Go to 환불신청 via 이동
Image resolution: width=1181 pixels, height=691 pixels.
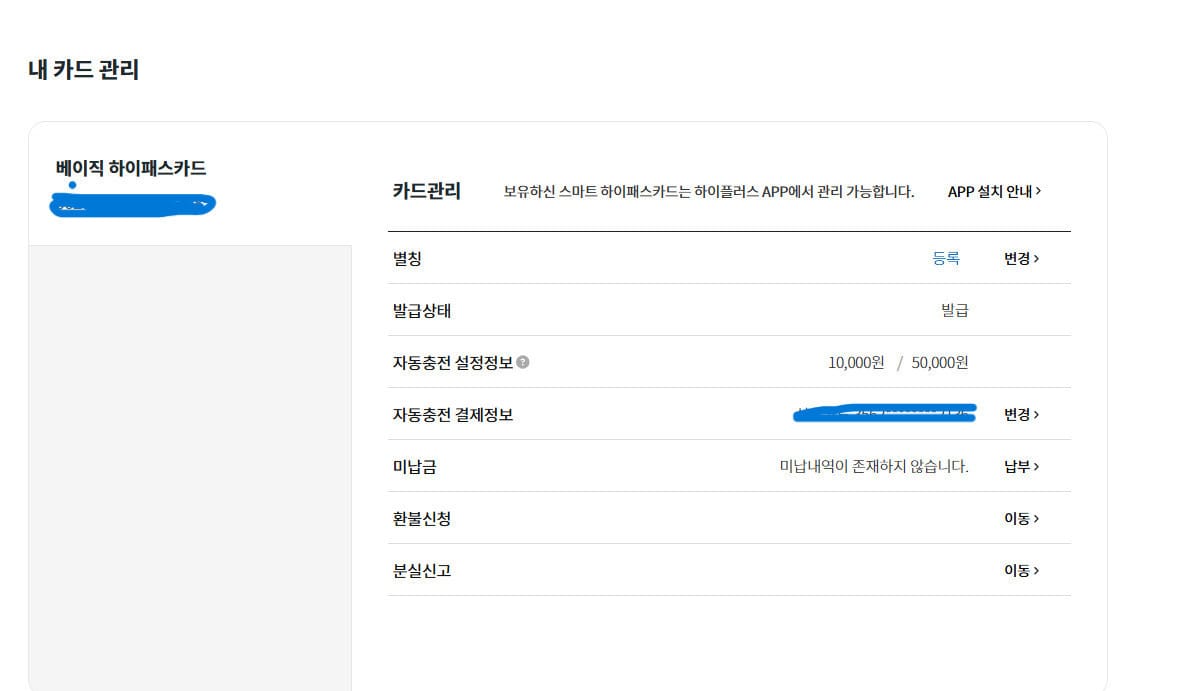point(1021,518)
